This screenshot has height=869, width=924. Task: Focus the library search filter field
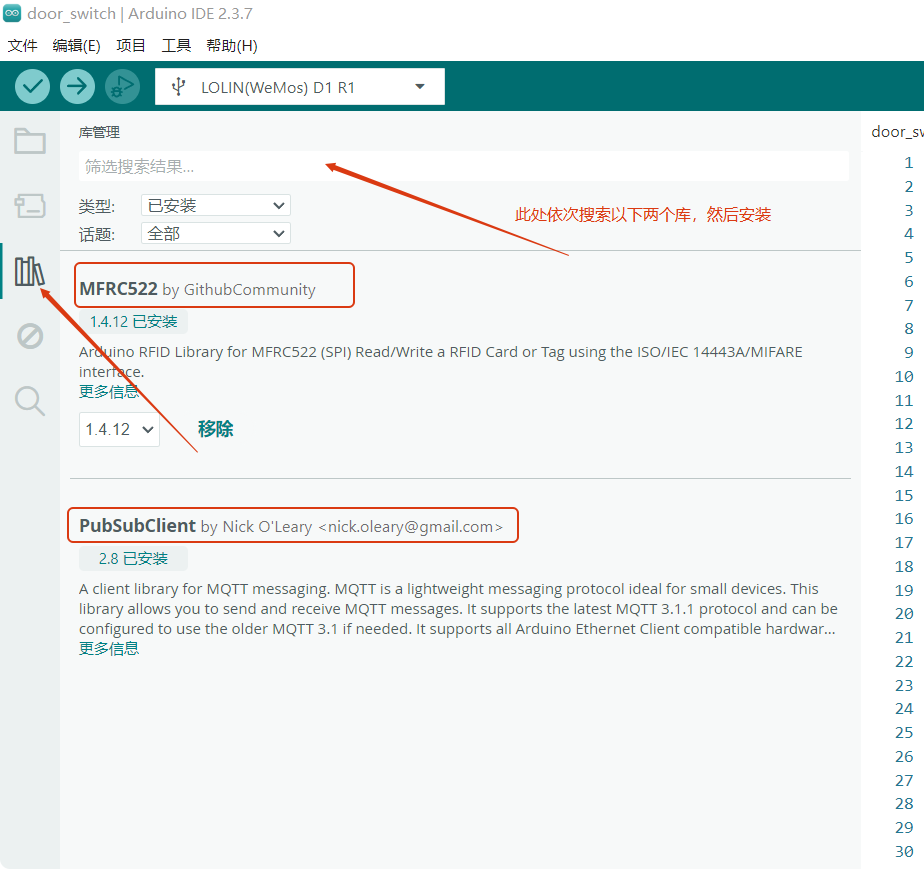pyautogui.click(x=463, y=166)
